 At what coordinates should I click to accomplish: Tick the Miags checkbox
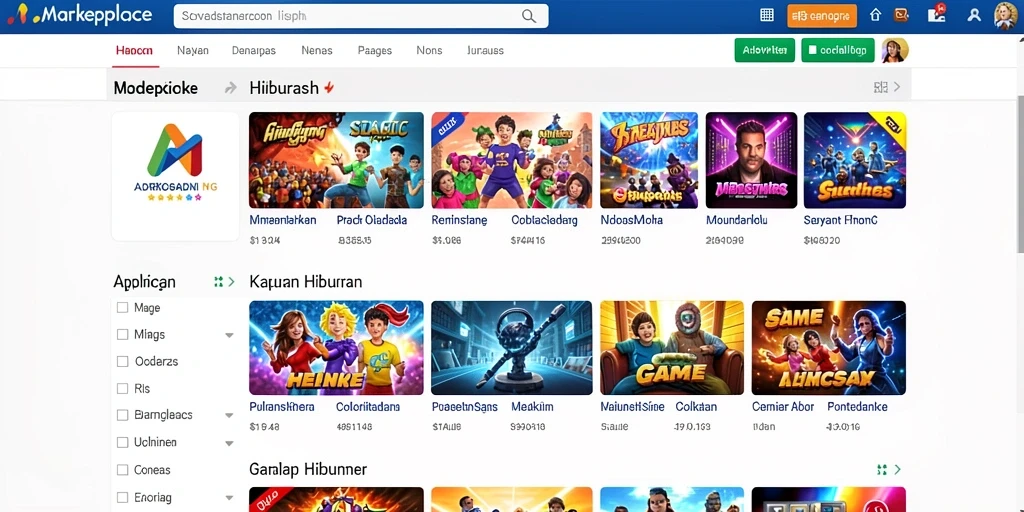click(122, 334)
